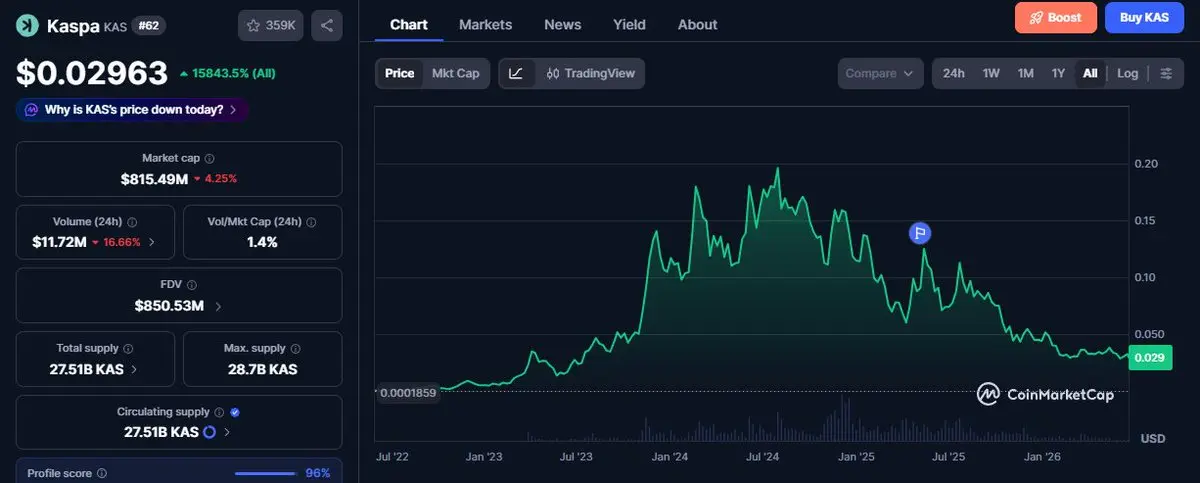Image resolution: width=1200 pixels, height=483 pixels.
Task: Open Market cap info icon
Action: [209, 158]
